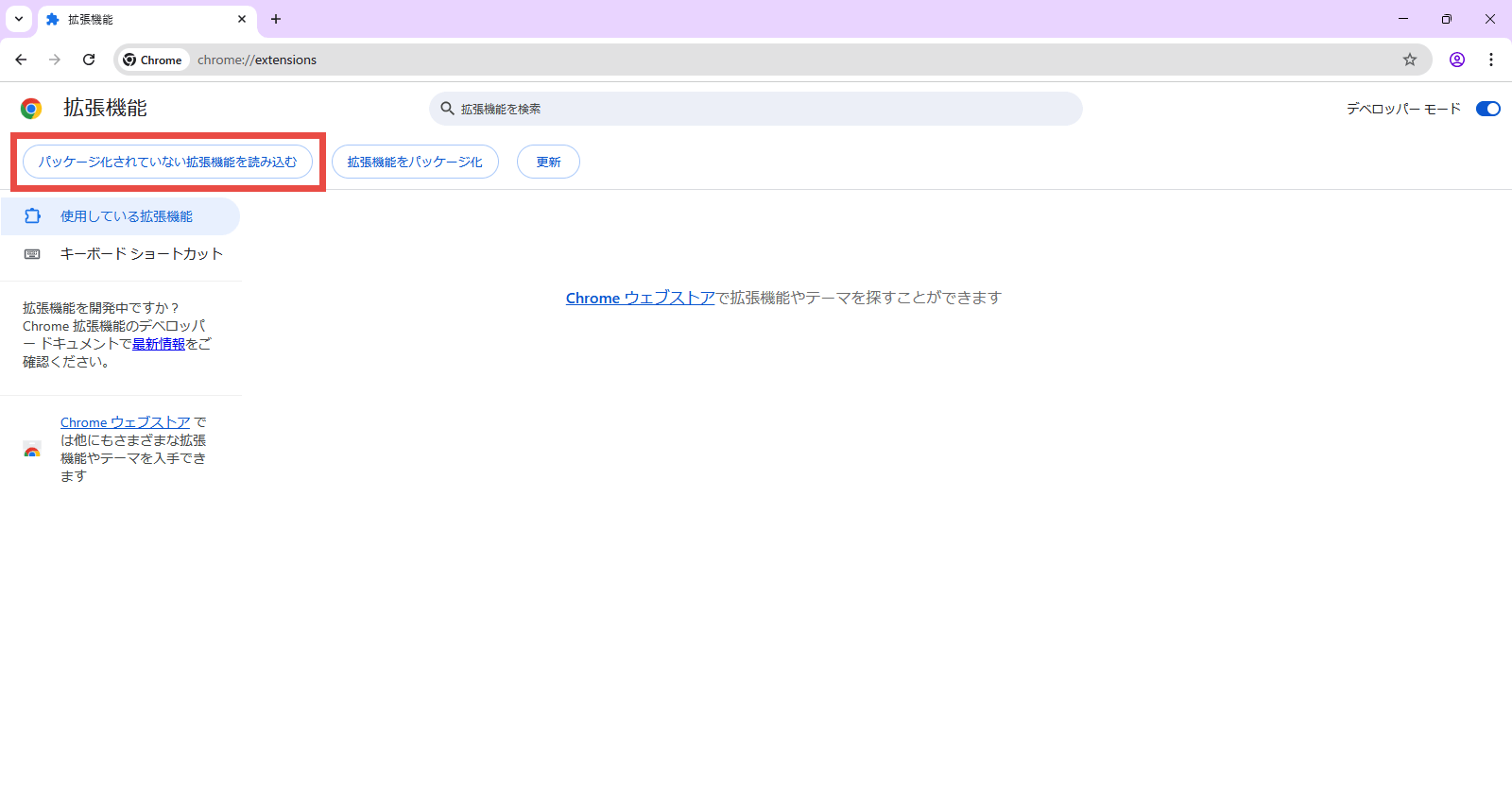Go back to the previous page
The width and height of the screenshot is (1512, 805).
(x=21, y=60)
